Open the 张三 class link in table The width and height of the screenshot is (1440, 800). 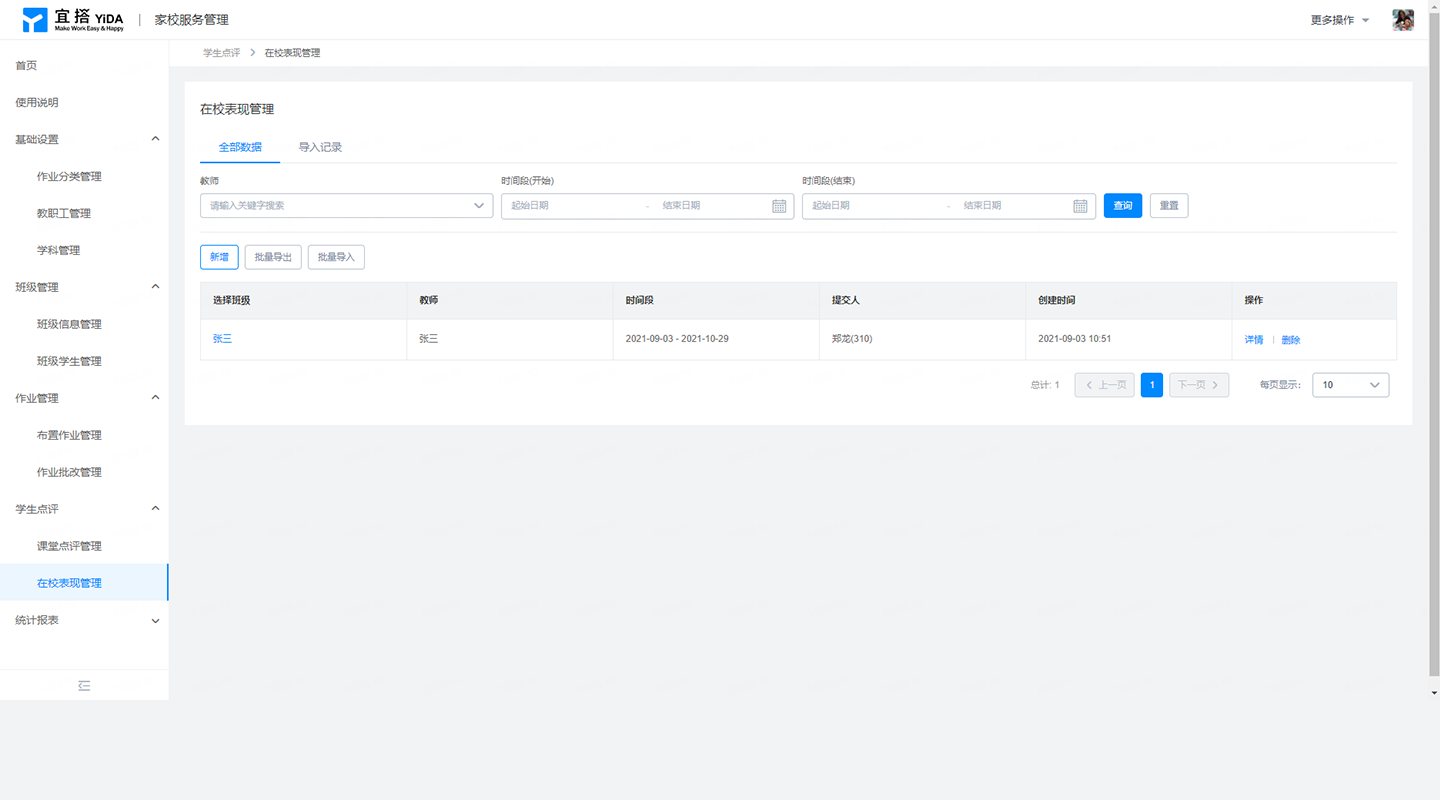click(222, 339)
